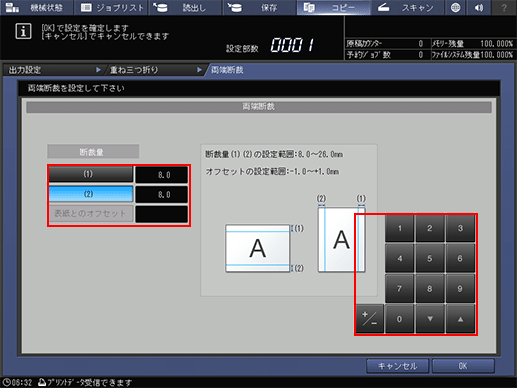Tap keypad digit 9
This screenshot has height=388, width=517.
(x=460, y=289)
